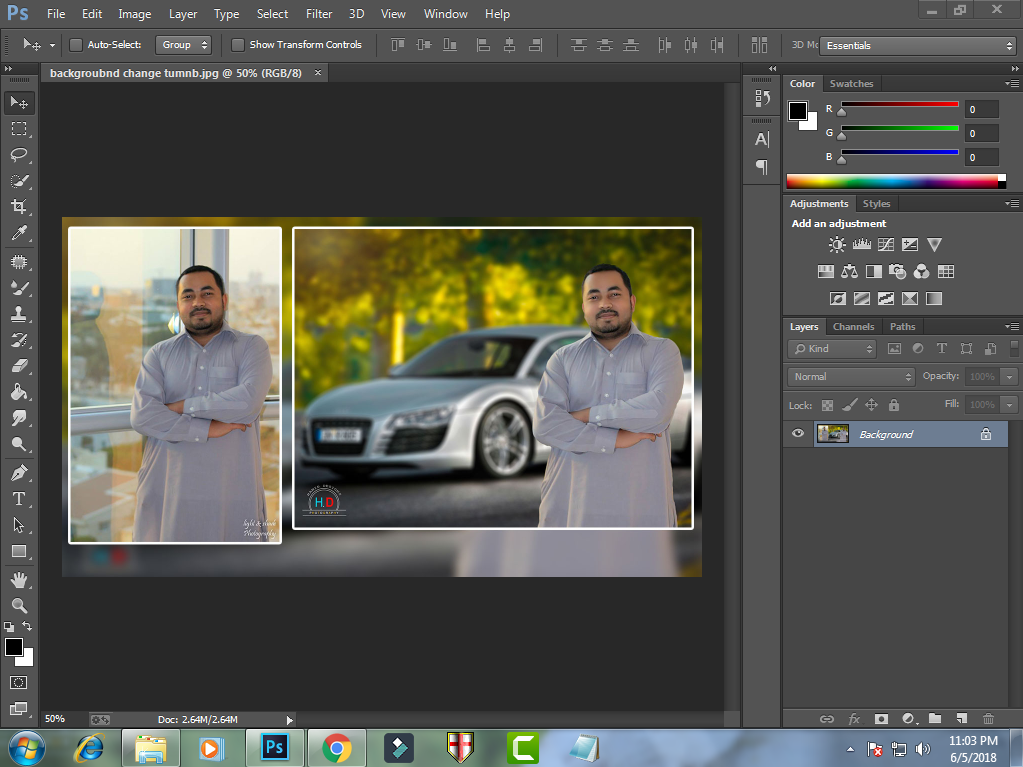Hide the Background layer with eye icon

tap(798, 434)
